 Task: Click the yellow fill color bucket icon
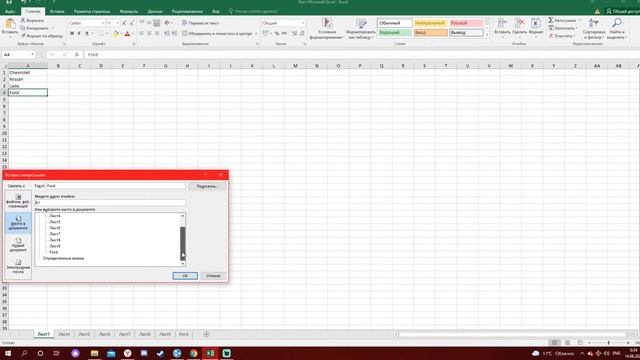pyautogui.click(x=116, y=33)
